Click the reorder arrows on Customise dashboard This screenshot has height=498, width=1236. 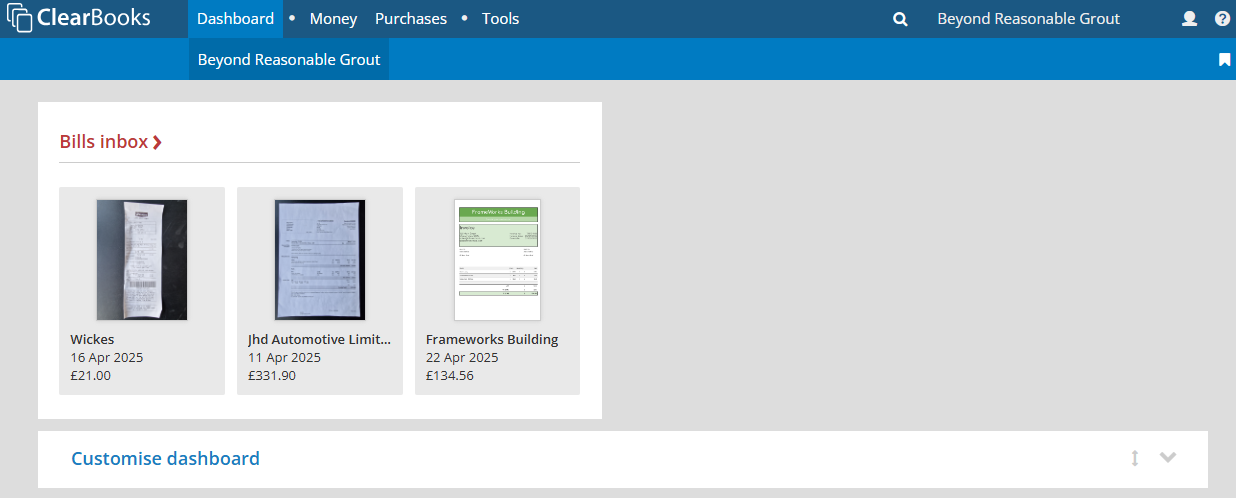click(1135, 458)
